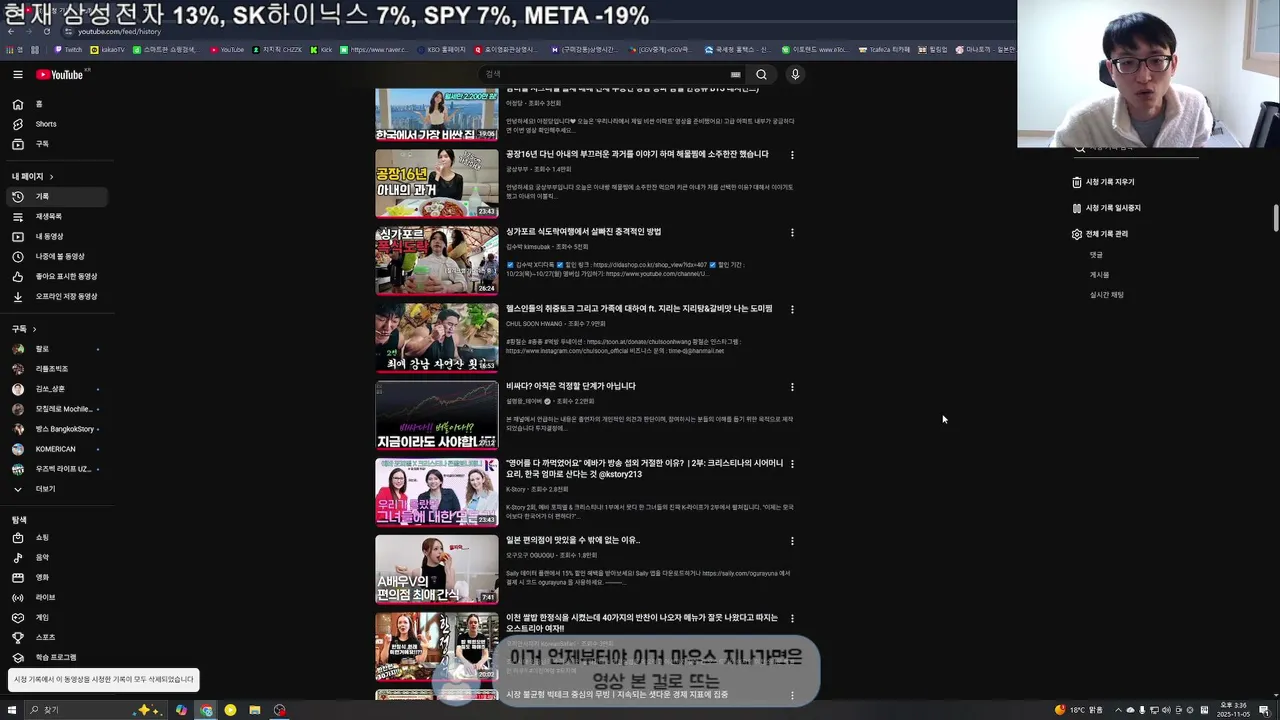Click the page vertical scrollbar thumb

tap(1275, 216)
